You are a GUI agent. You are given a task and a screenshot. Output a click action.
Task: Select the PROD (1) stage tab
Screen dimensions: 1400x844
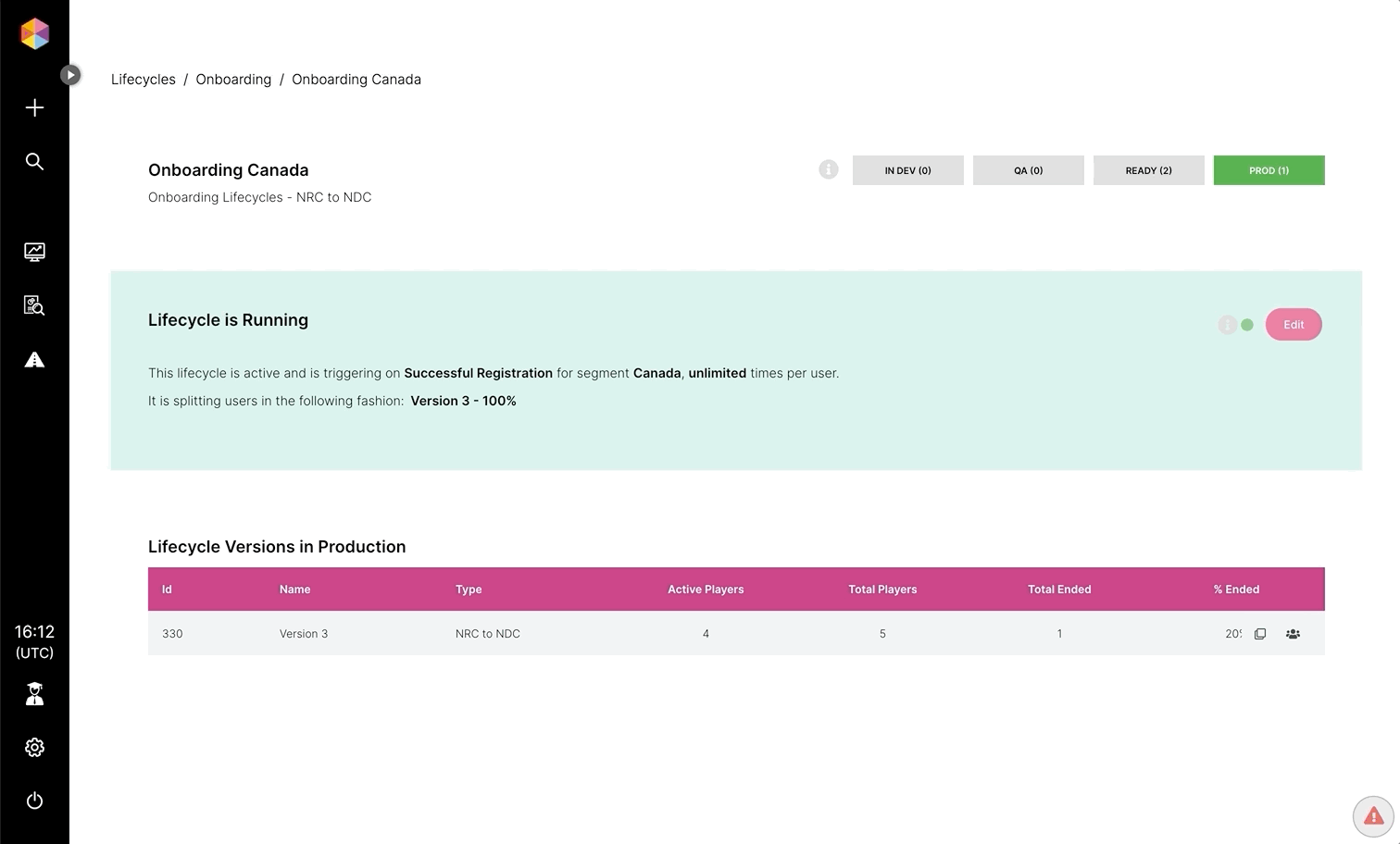[x=1269, y=170]
